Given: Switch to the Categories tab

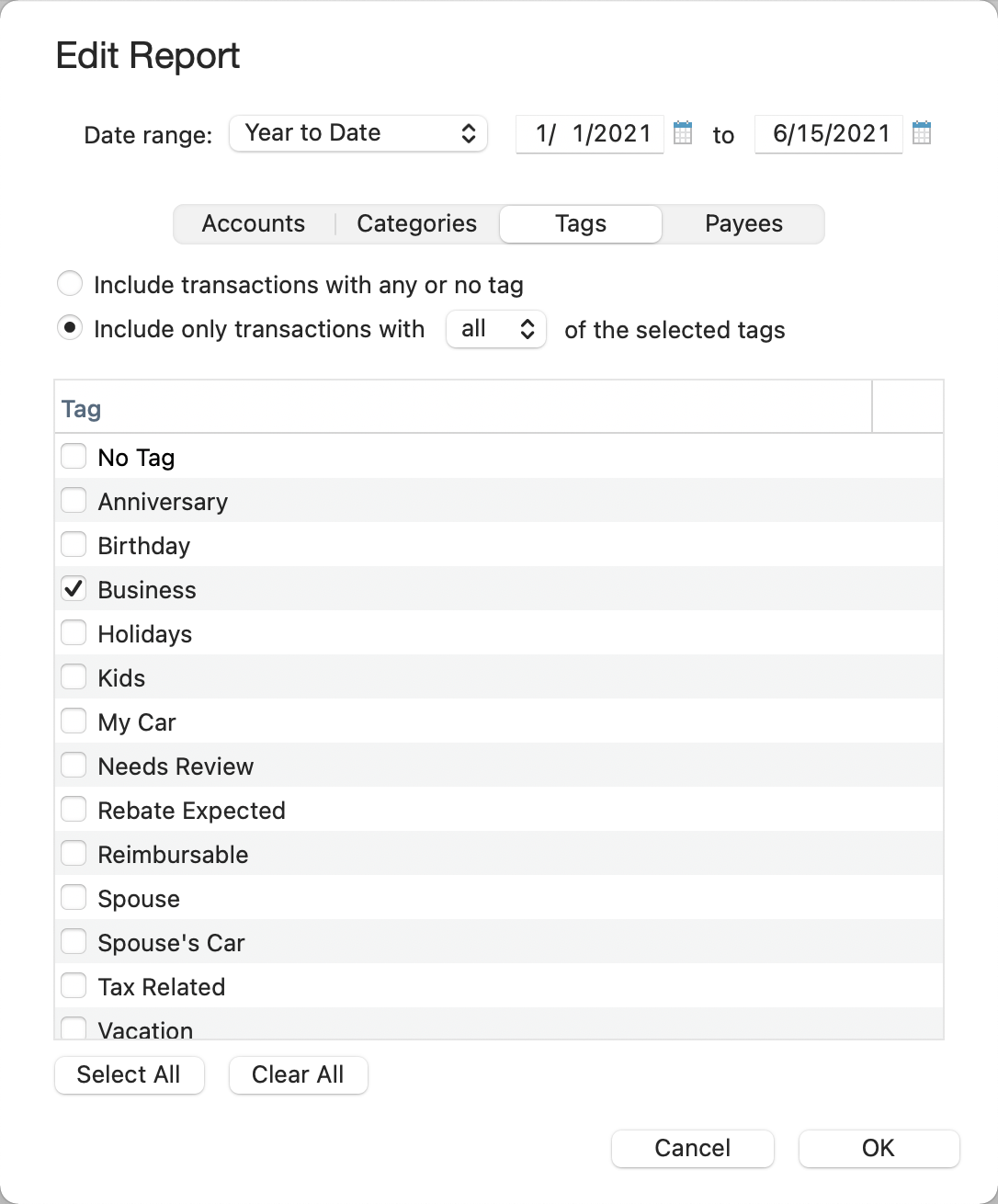Looking at the screenshot, I should tap(416, 224).
